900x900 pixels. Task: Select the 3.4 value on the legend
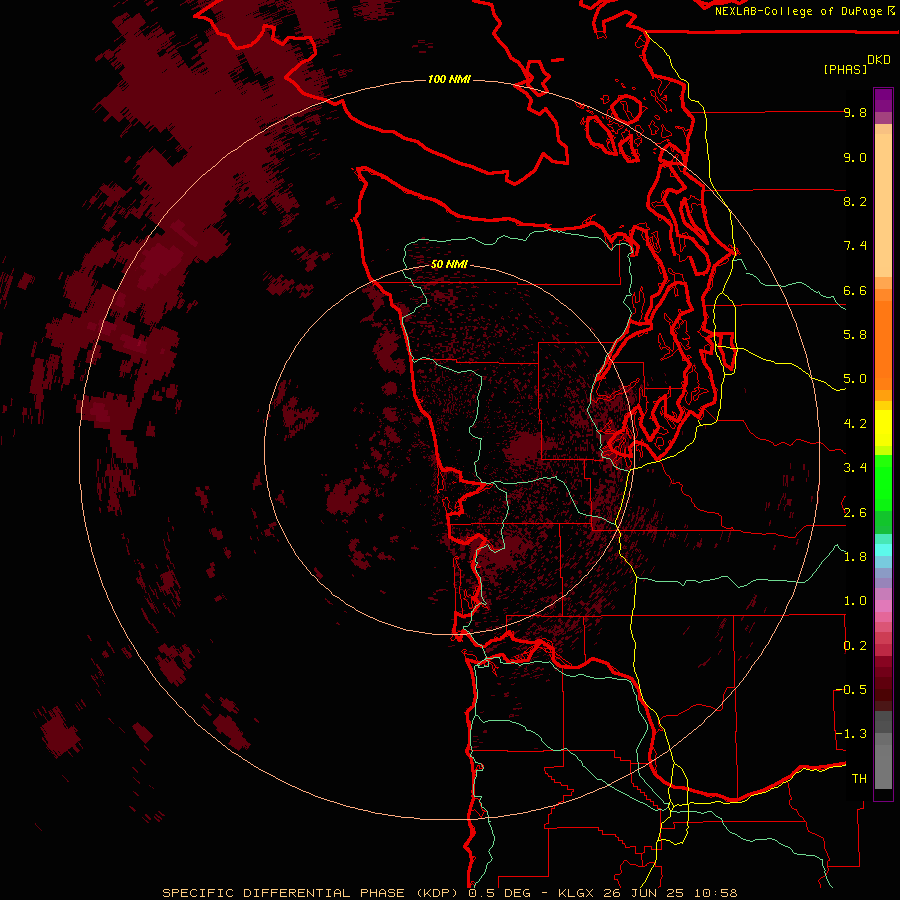(x=855, y=468)
